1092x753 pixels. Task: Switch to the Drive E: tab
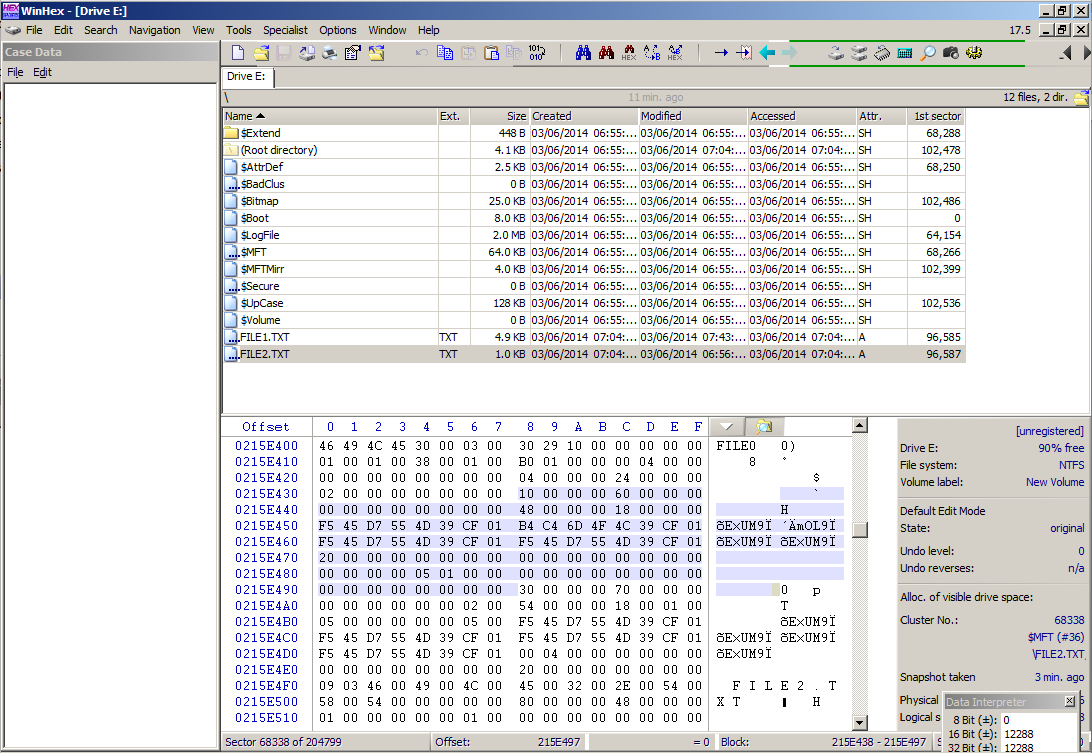[248, 76]
